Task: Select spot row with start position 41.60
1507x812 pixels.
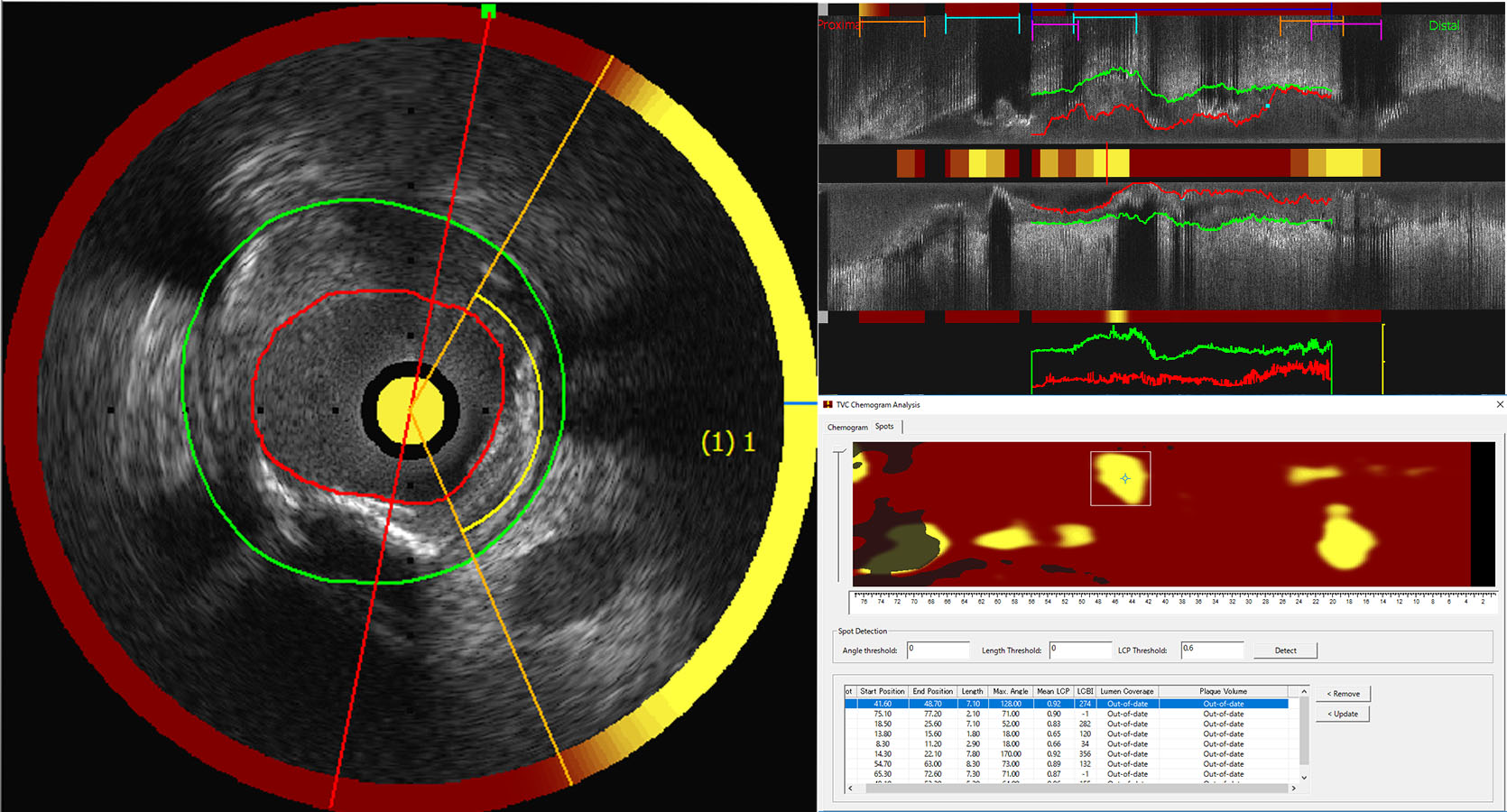Action: 1067,704
